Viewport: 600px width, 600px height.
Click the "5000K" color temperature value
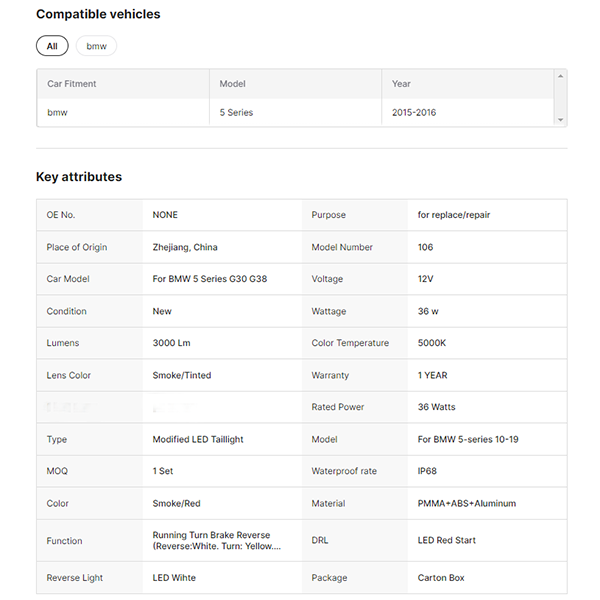pos(433,343)
